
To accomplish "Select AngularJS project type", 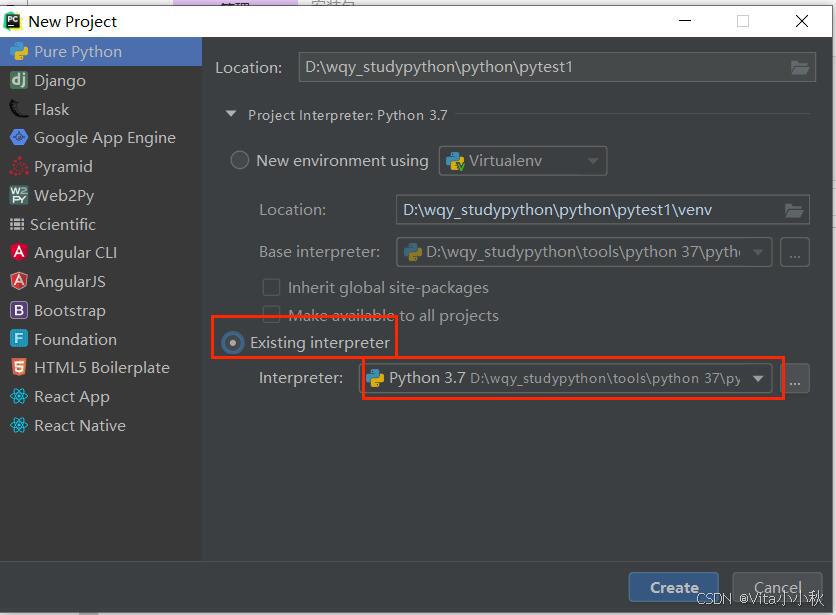I will click(101, 281).
